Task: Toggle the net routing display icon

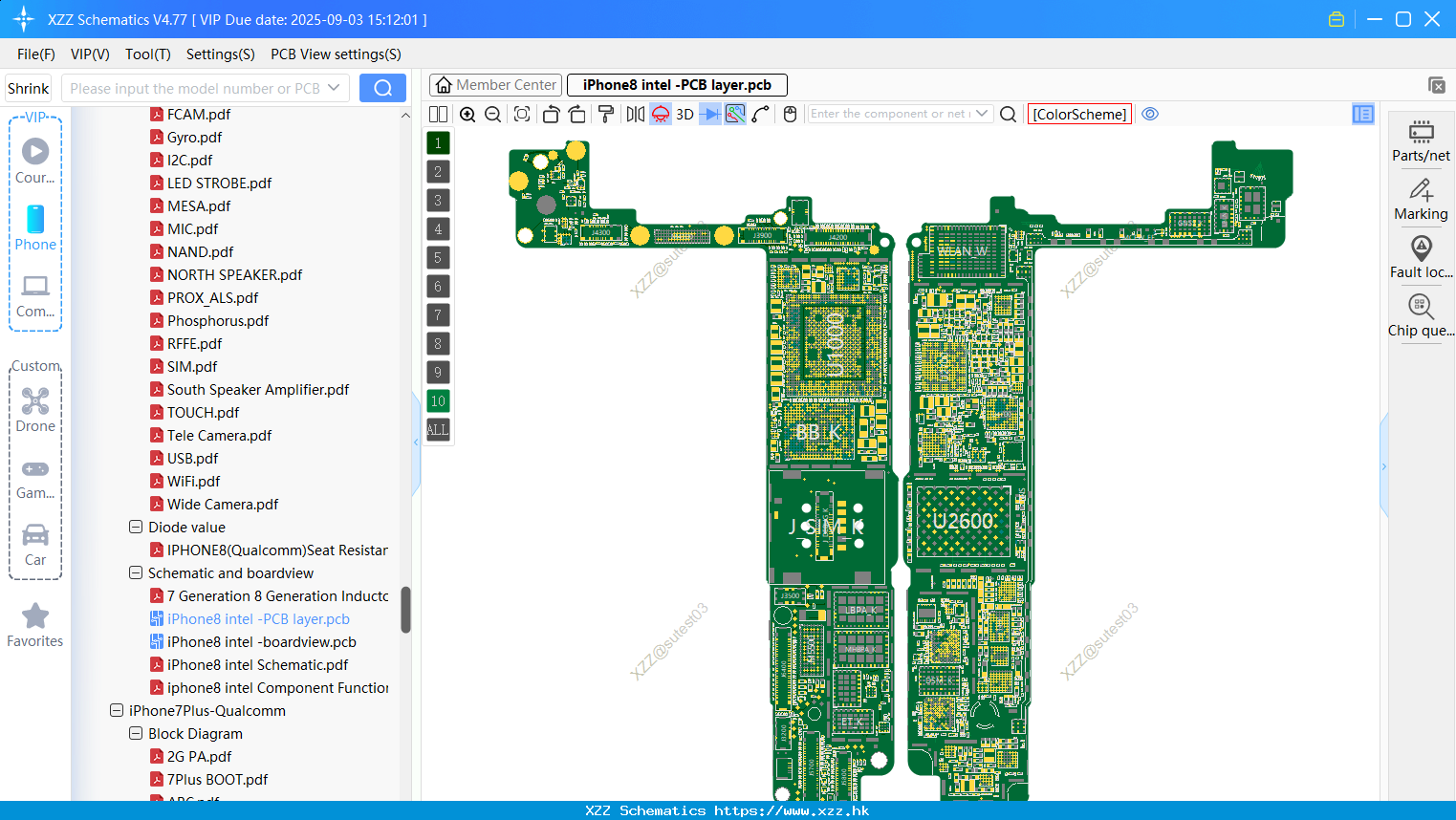Action: pyautogui.click(x=735, y=114)
